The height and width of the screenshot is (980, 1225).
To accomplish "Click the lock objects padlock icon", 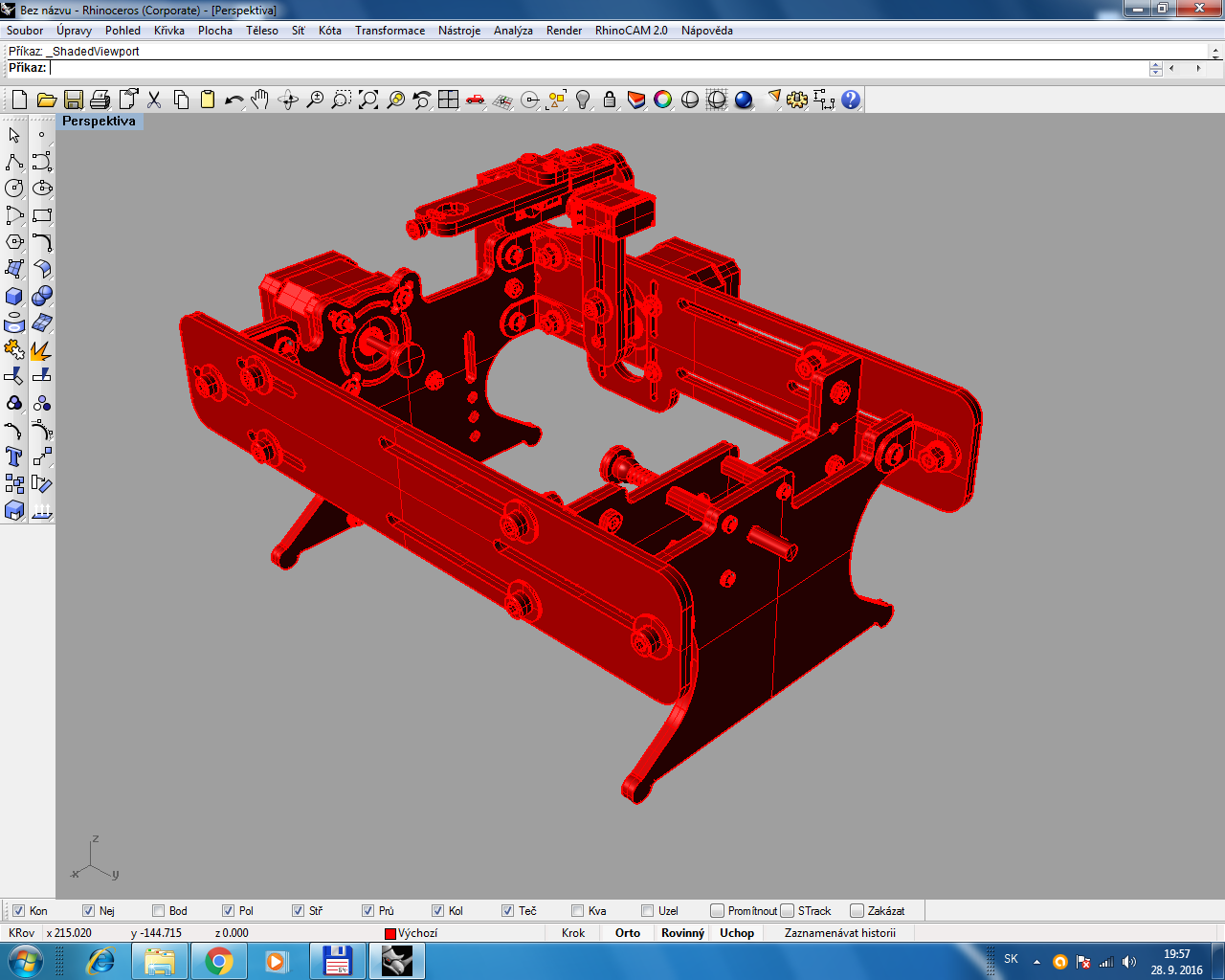I will click(x=610, y=100).
